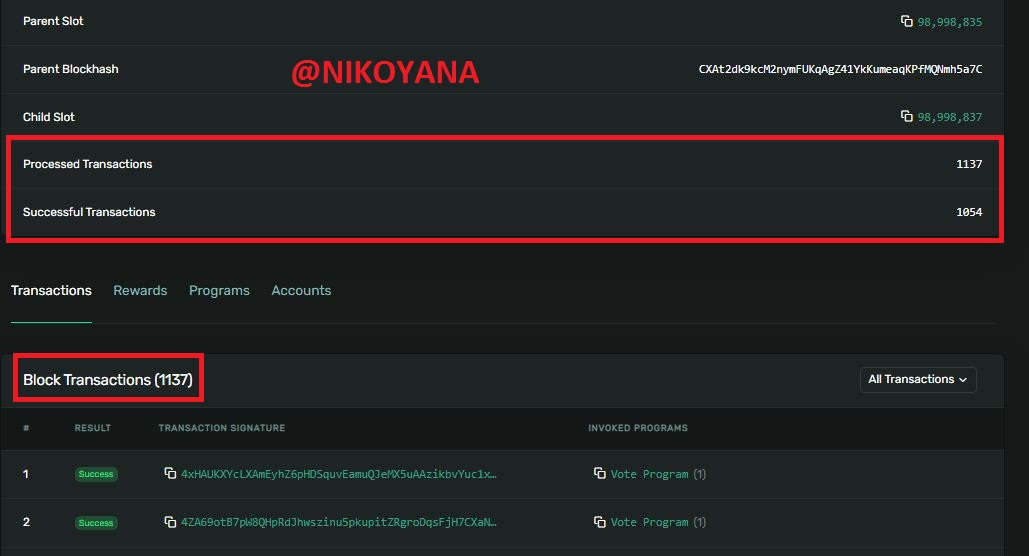Screen dimensions: 1029x556
Task: Click the Child Slot label
Action: (49, 117)
